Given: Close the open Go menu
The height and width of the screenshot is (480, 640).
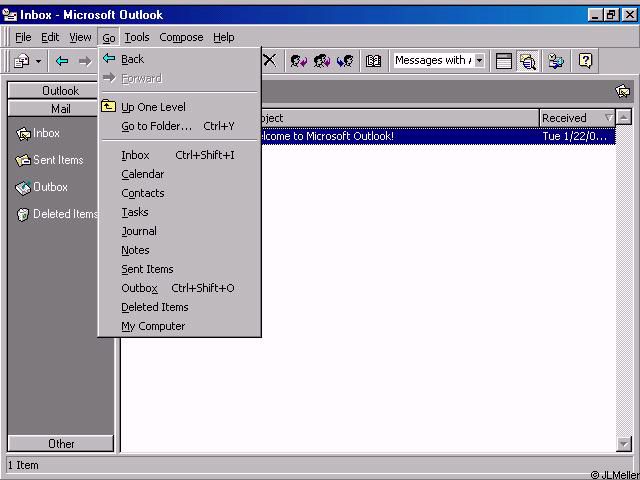Looking at the screenshot, I should coord(108,38).
